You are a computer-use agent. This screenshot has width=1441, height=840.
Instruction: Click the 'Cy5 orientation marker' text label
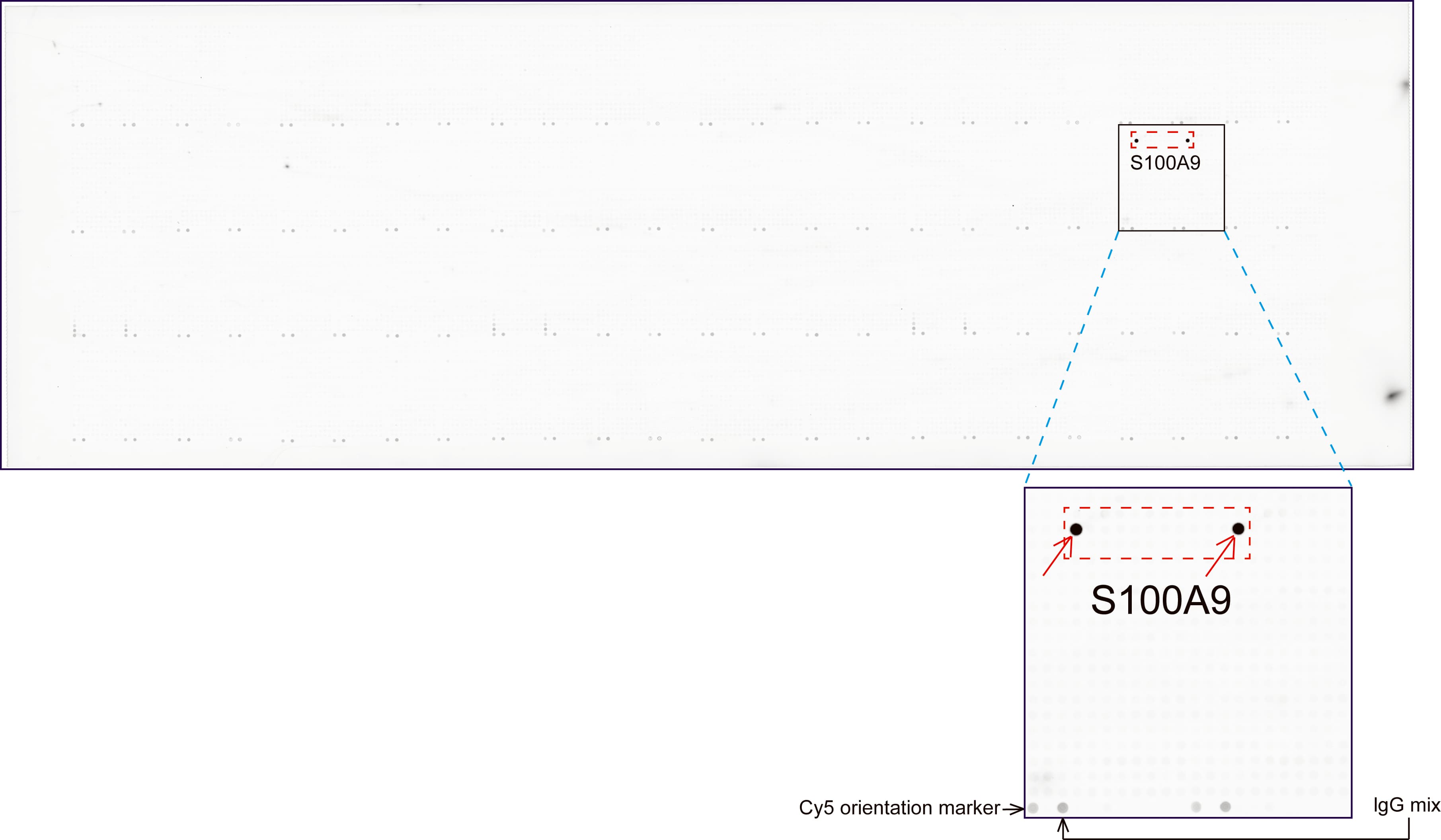[x=899, y=807]
